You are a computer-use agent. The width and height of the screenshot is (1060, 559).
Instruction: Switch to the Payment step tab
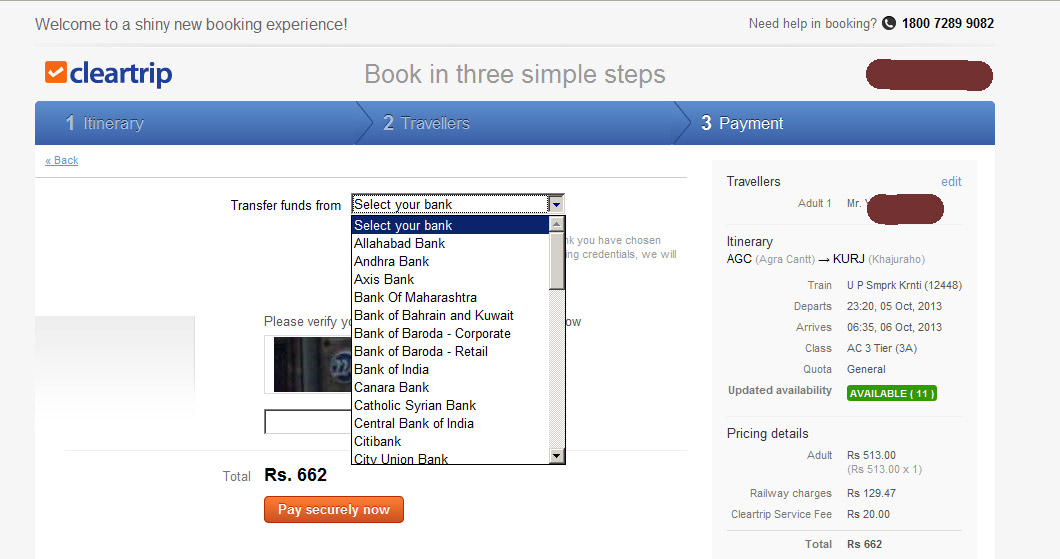[742, 123]
